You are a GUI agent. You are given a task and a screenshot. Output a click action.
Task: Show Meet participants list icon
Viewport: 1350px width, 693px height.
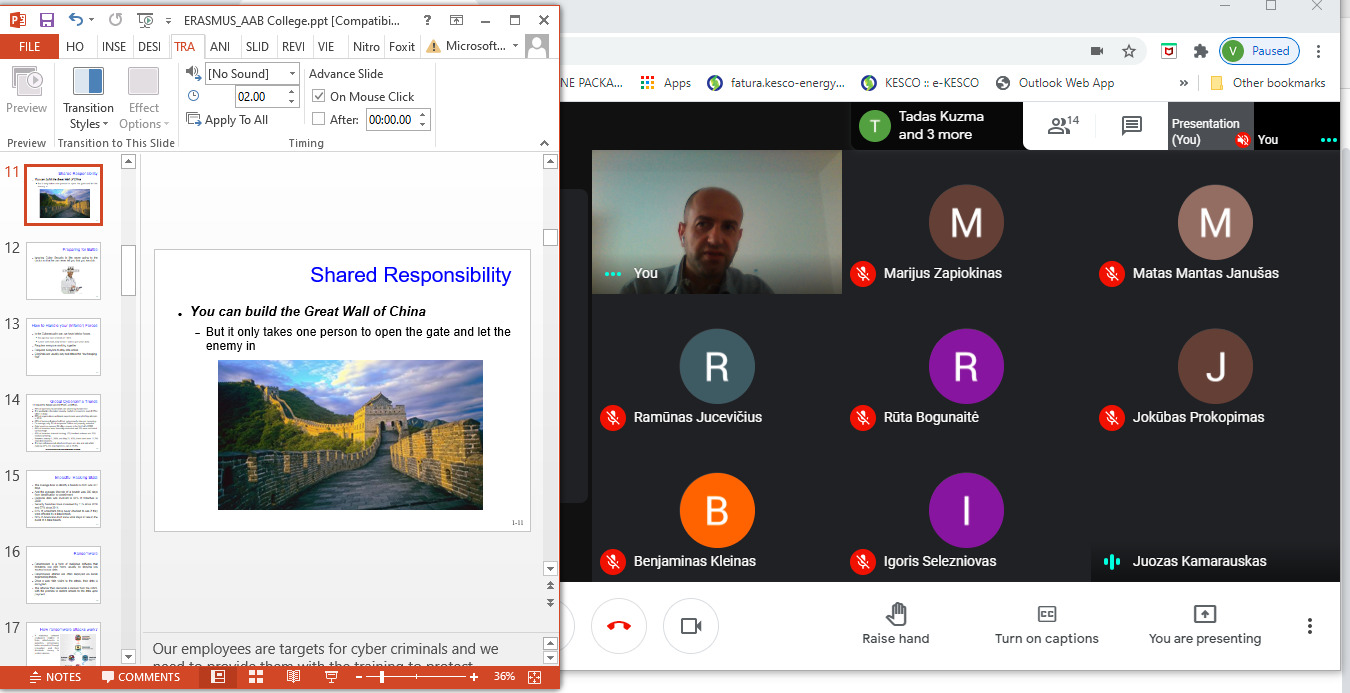(1062, 125)
